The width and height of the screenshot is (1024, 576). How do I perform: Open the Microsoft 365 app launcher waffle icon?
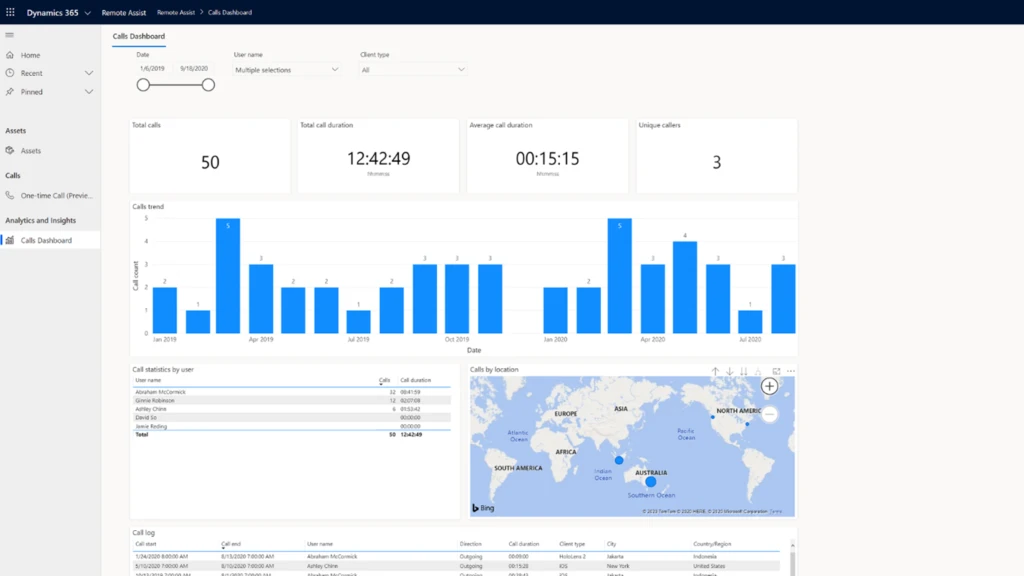pyautogui.click(x=10, y=11)
